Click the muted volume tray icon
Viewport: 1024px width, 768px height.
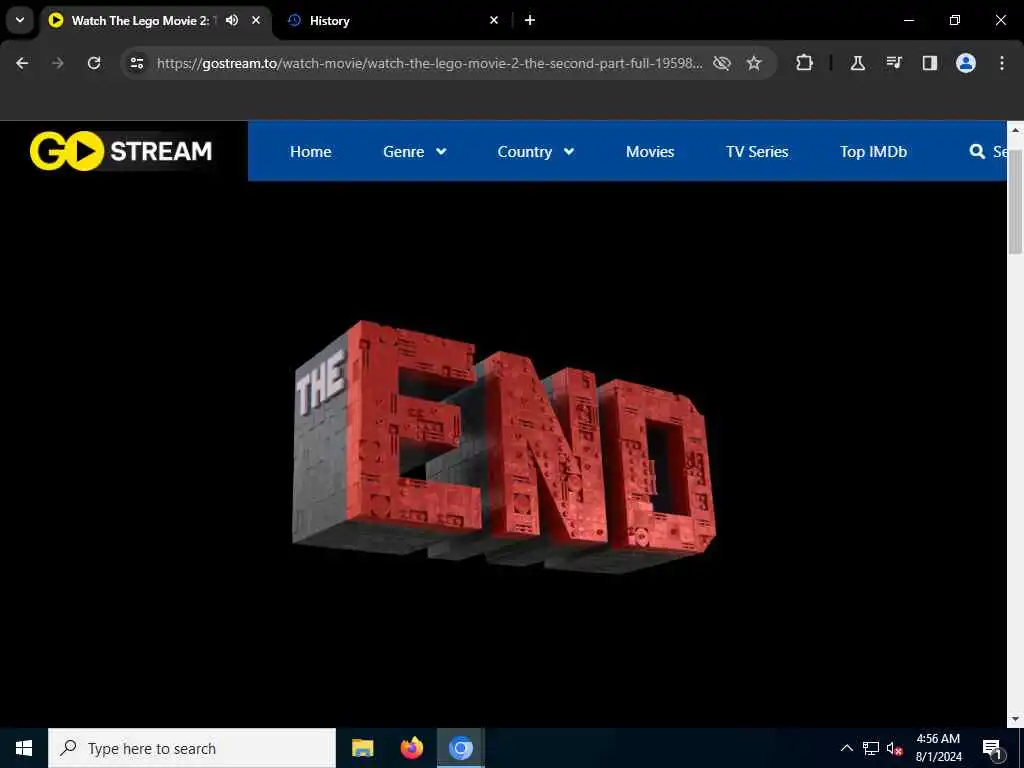[894, 748]
